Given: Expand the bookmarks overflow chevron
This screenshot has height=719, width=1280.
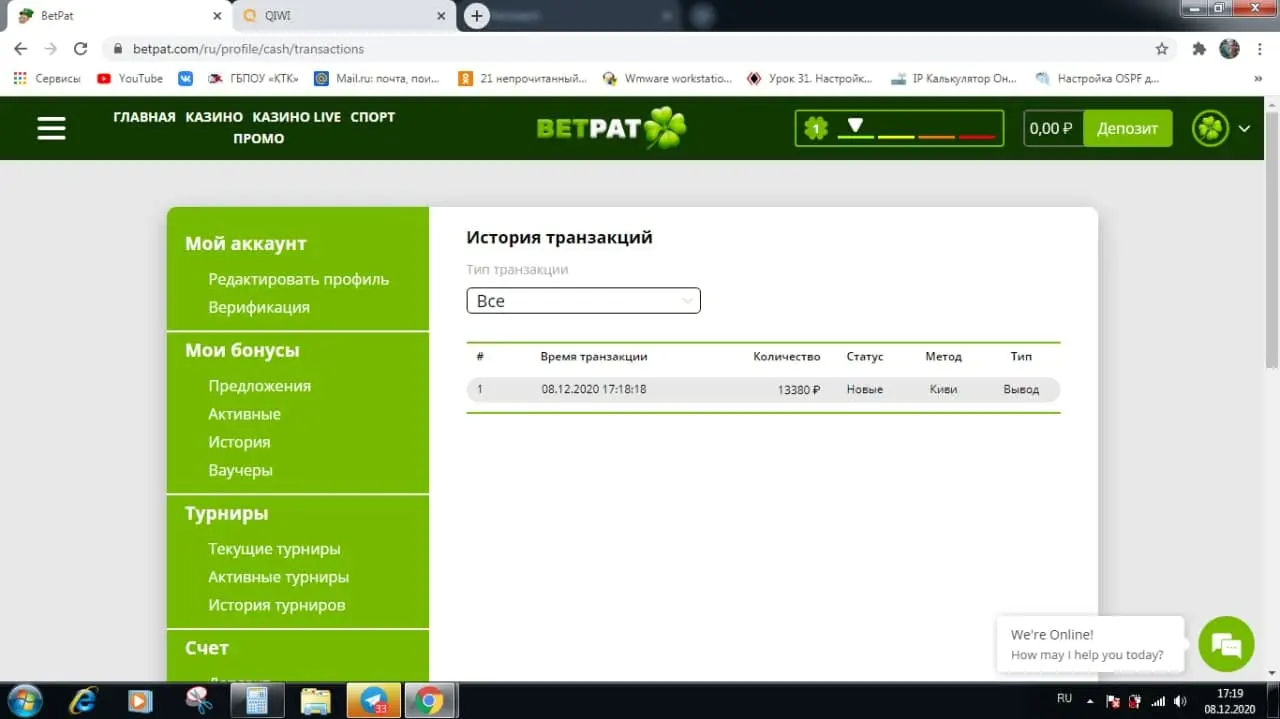Looking at the screenshot, I should click(x=1258, y=78).
